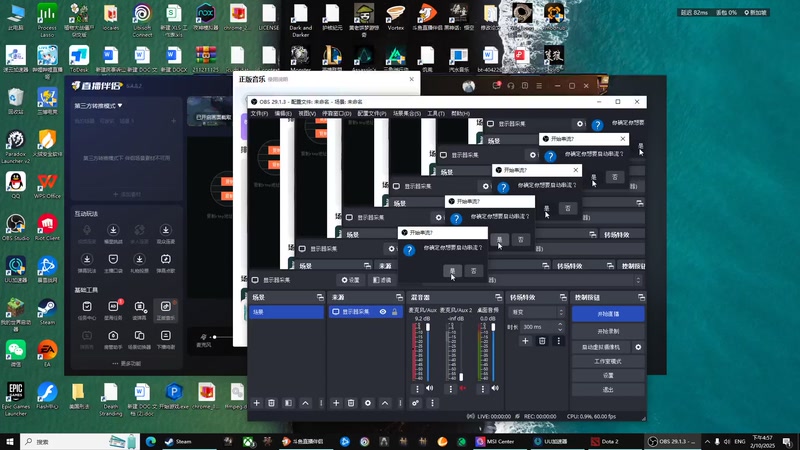Select WPS Office desktop icon
Image resolution: width=800 pixels, height=450 pixels.
tap(47, 186)
